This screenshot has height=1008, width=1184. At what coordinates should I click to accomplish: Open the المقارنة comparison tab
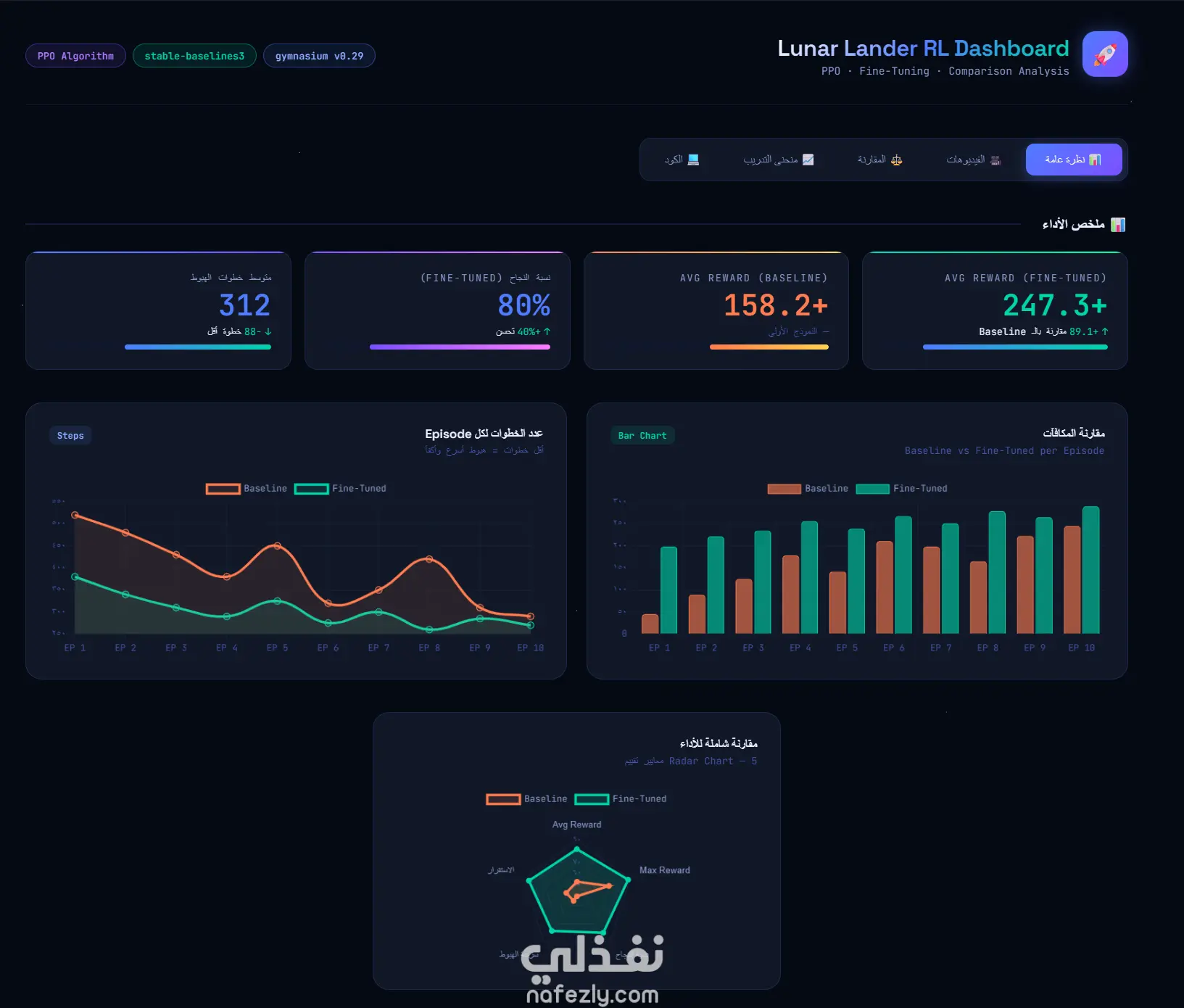[x=879, y=160]
